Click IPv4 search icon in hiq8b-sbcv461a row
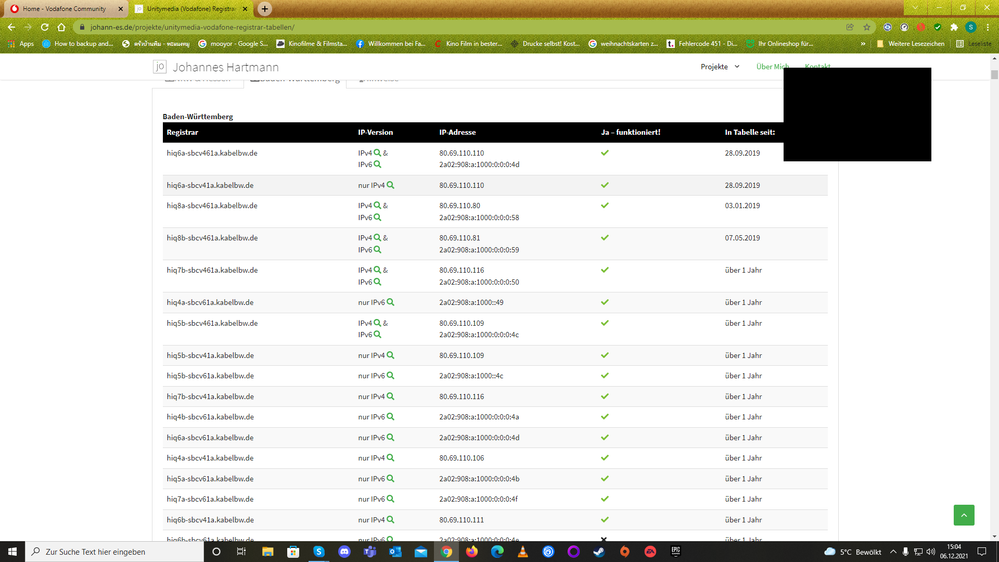 [377, 238]
